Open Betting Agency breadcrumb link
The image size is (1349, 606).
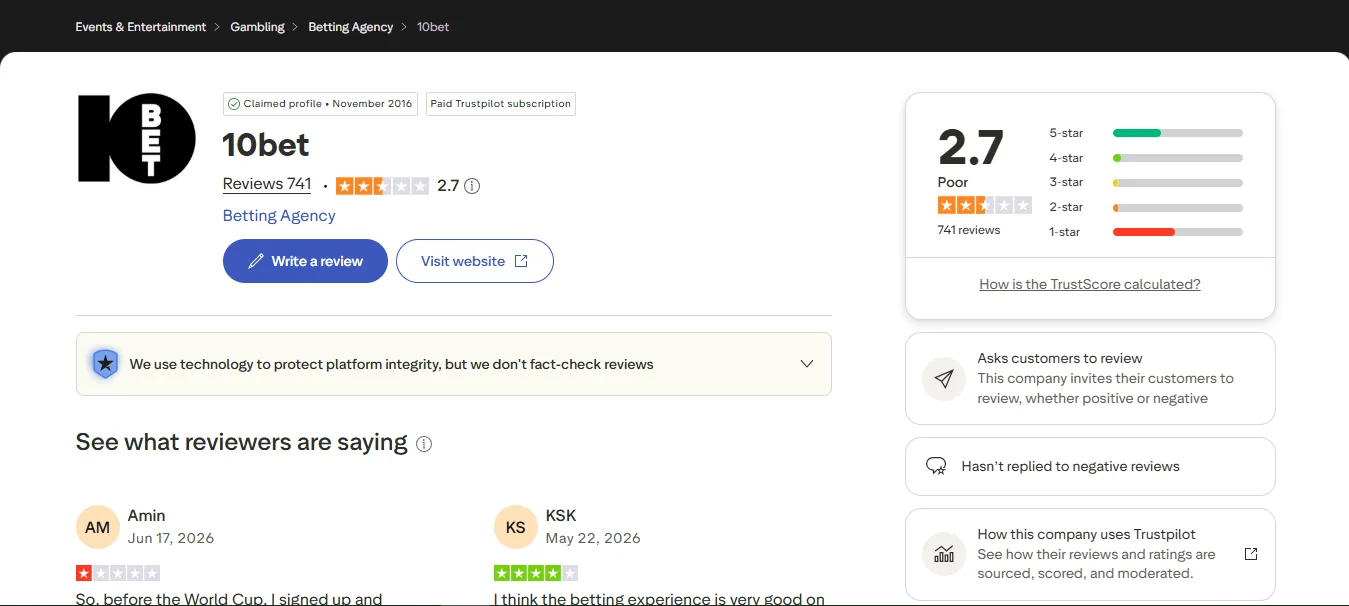coord(351,27)
